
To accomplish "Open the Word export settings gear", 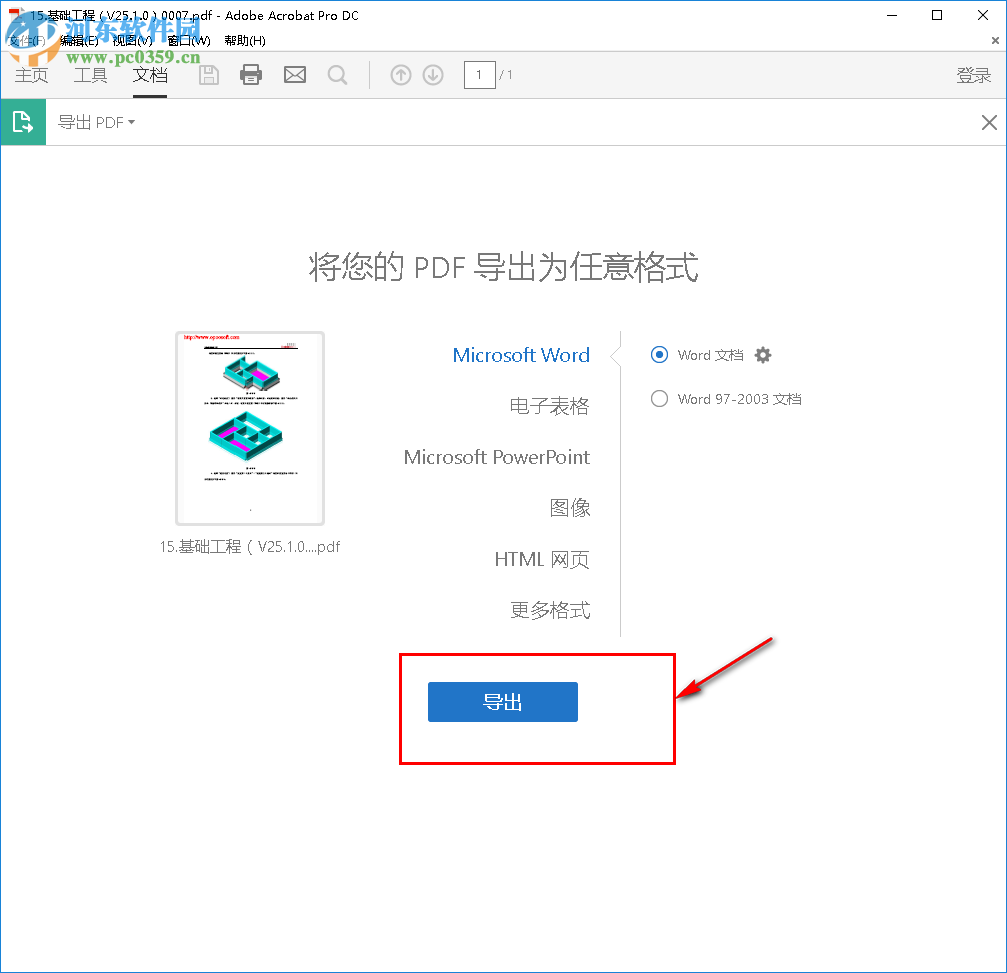I will coord(763,355).
